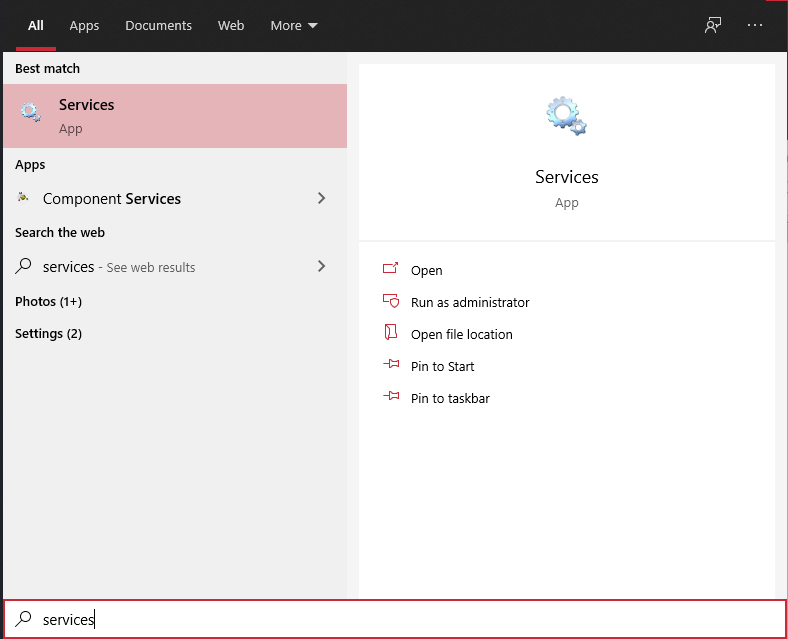Show Photos (1+) results
788x639 pixels.
pyautogui.click(x=48, y=301)
